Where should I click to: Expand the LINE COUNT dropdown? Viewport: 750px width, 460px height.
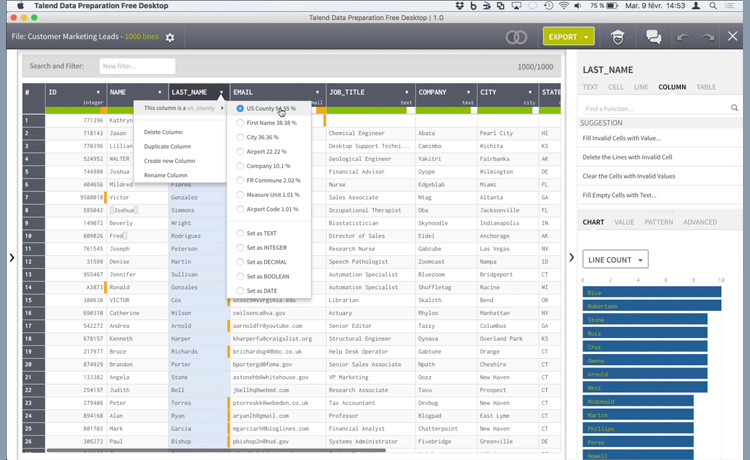coord(615,260)
